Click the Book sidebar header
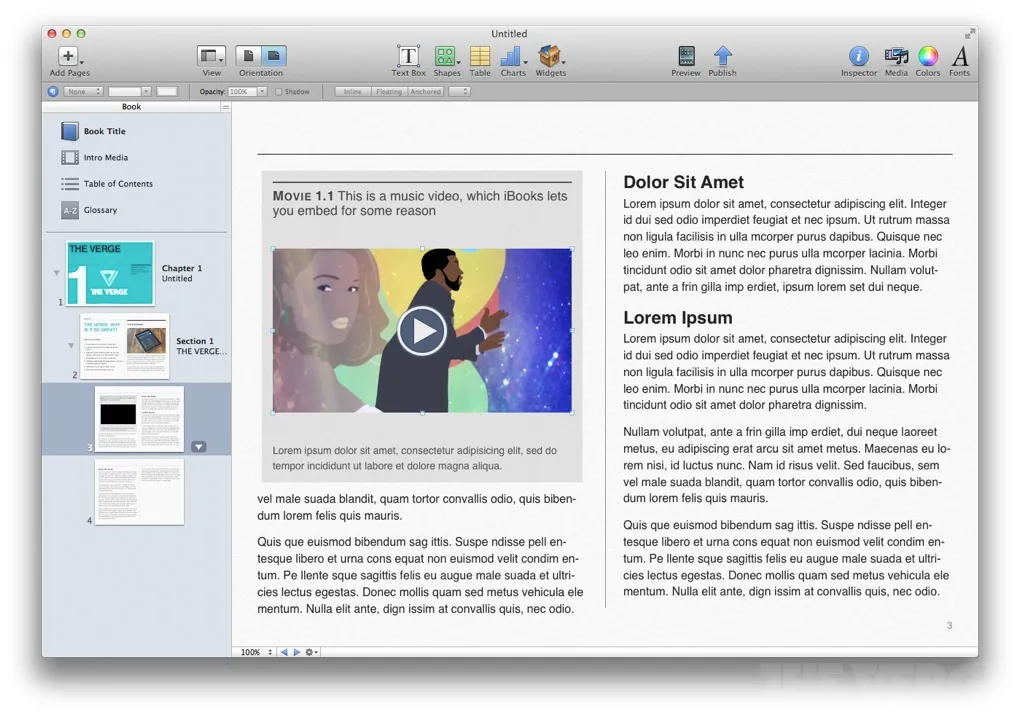The height and width of the screenshot is (715, 1020). click(131, 107)
